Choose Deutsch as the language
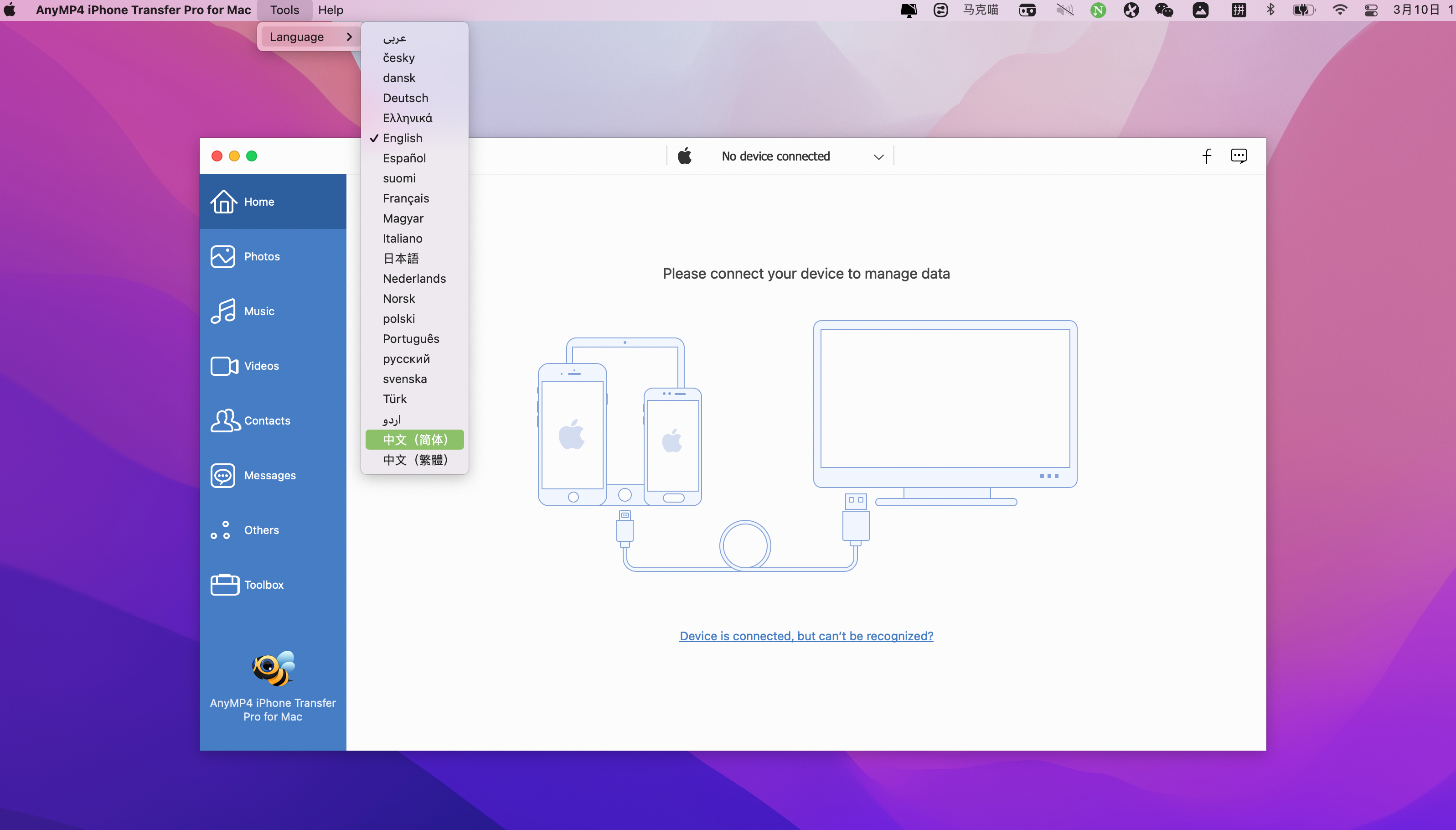Screen dimensions: 1456x830 [405, 98]
